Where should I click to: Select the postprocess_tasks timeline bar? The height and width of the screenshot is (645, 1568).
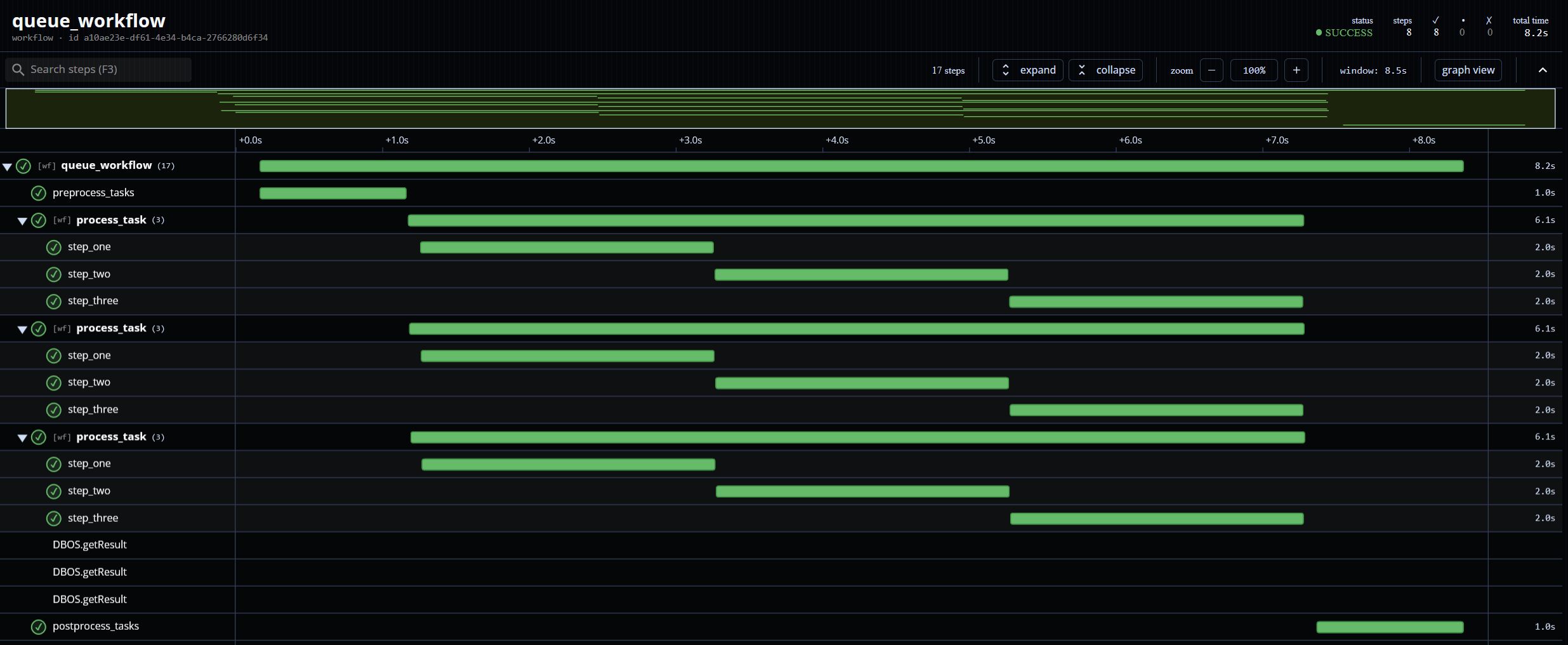pyautogui.click(x=1390, y=627)
